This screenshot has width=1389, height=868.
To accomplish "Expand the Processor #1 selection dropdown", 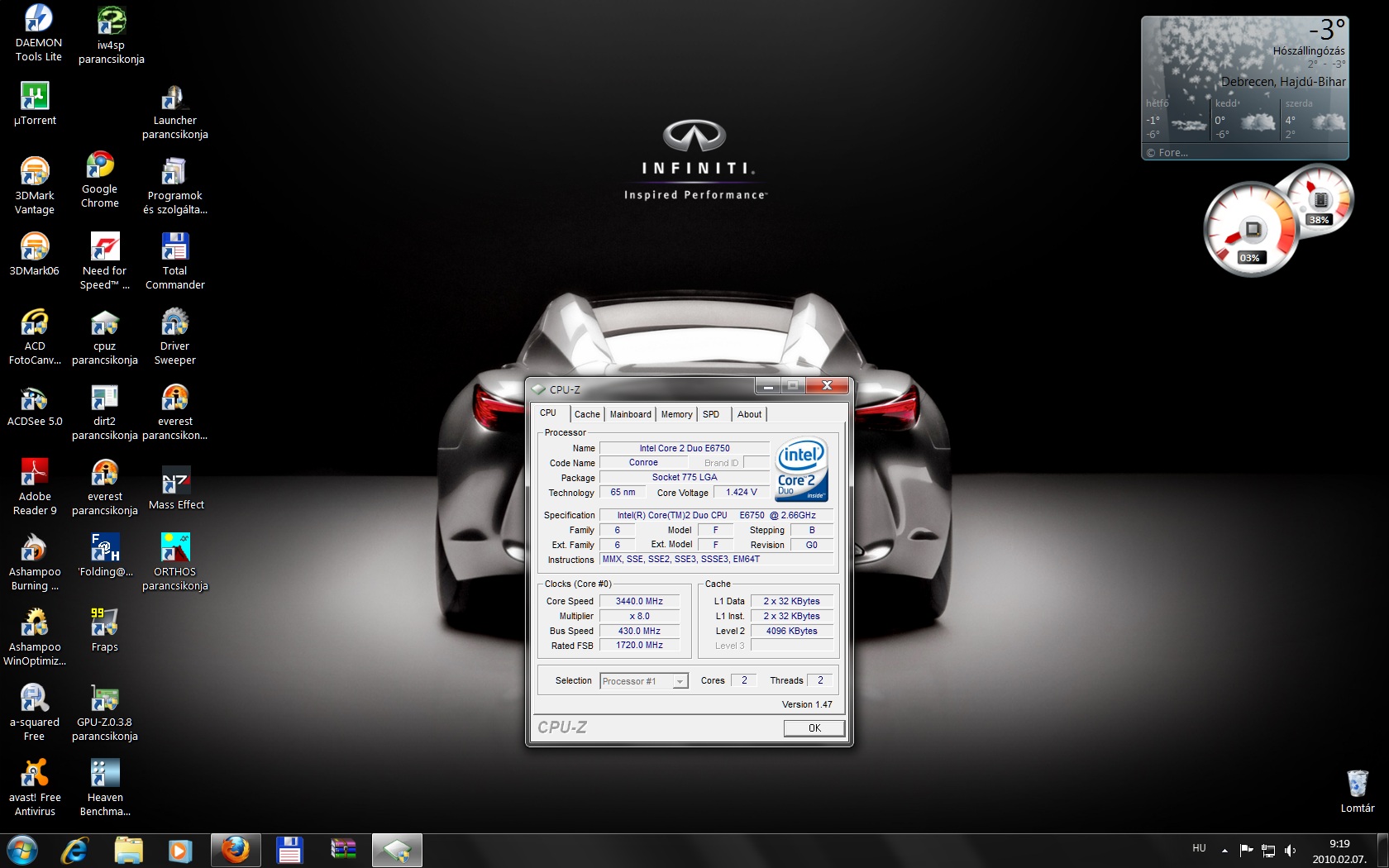I will [644, 681].
